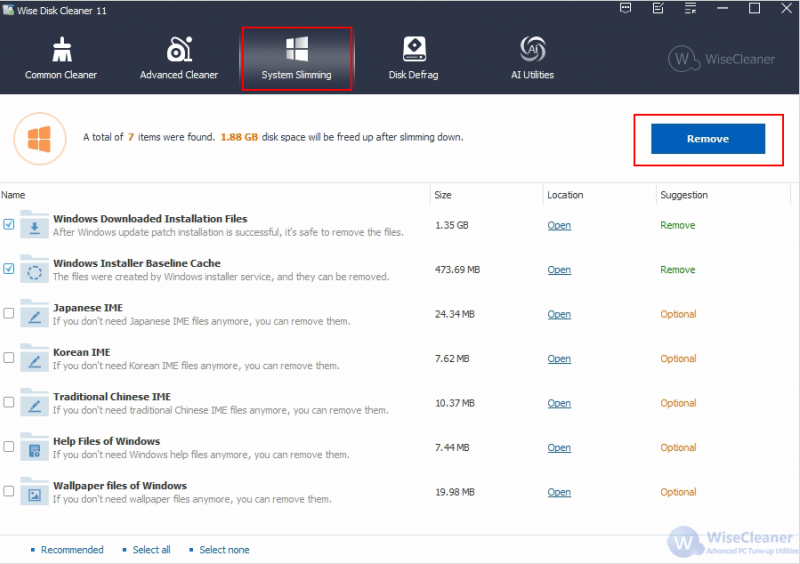Click the 24.34 MB size value
The height and width of the screenshot is (564, 800).
tap(455, 314)
